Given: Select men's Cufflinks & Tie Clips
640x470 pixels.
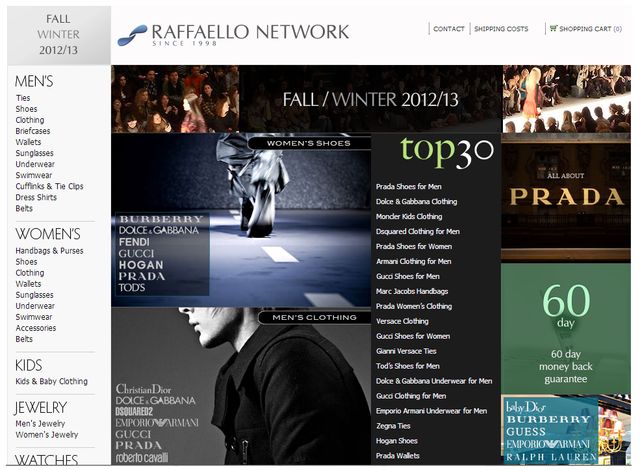Looking at the screenshot, I should coord(49,186).
